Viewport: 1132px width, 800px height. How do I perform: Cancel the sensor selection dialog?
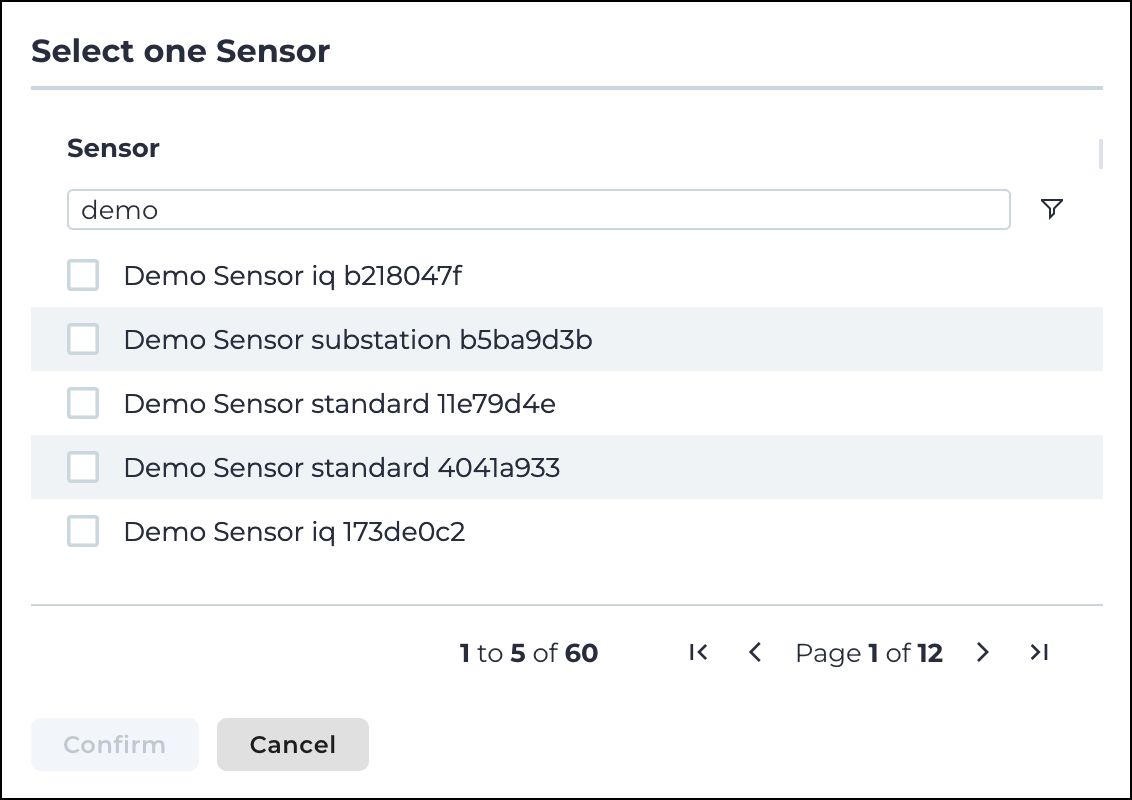coord(292,744)
